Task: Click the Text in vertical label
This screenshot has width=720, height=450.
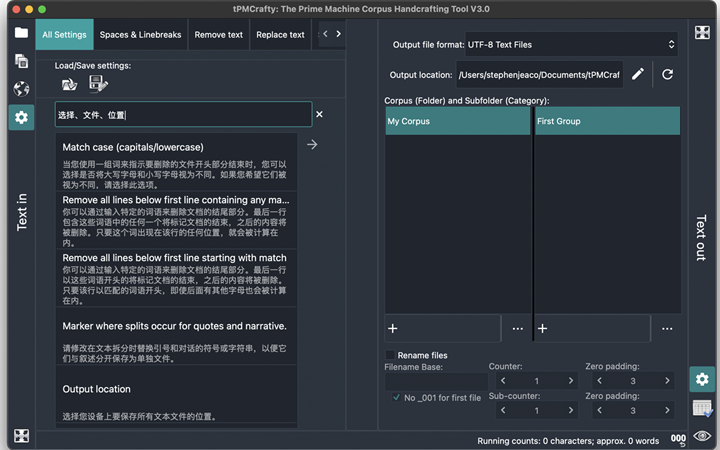Action: pyautogui.click(x=22, y=212)
